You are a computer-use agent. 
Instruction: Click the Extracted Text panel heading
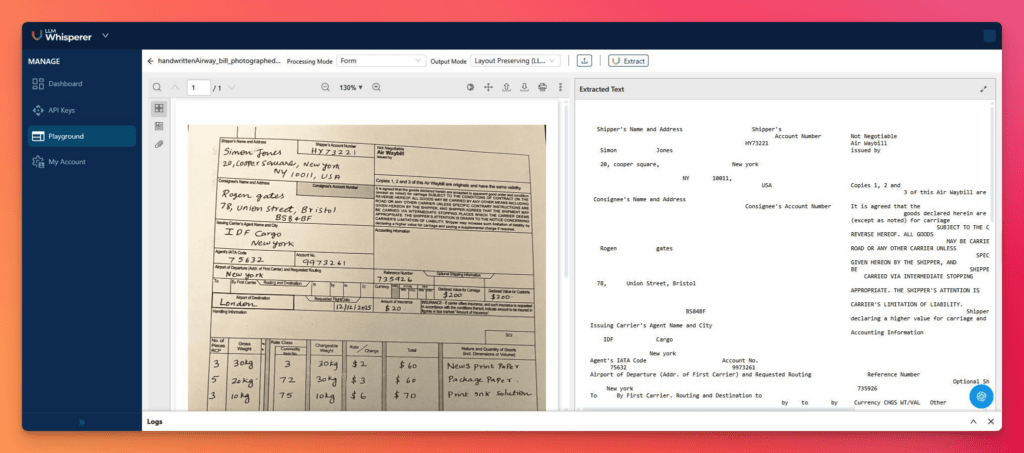pos(601,89)
